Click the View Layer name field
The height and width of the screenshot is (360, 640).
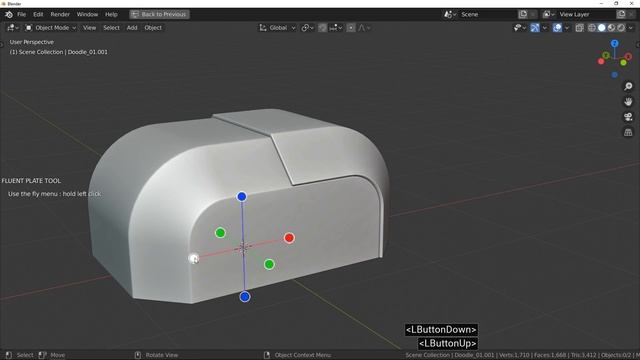586,14
